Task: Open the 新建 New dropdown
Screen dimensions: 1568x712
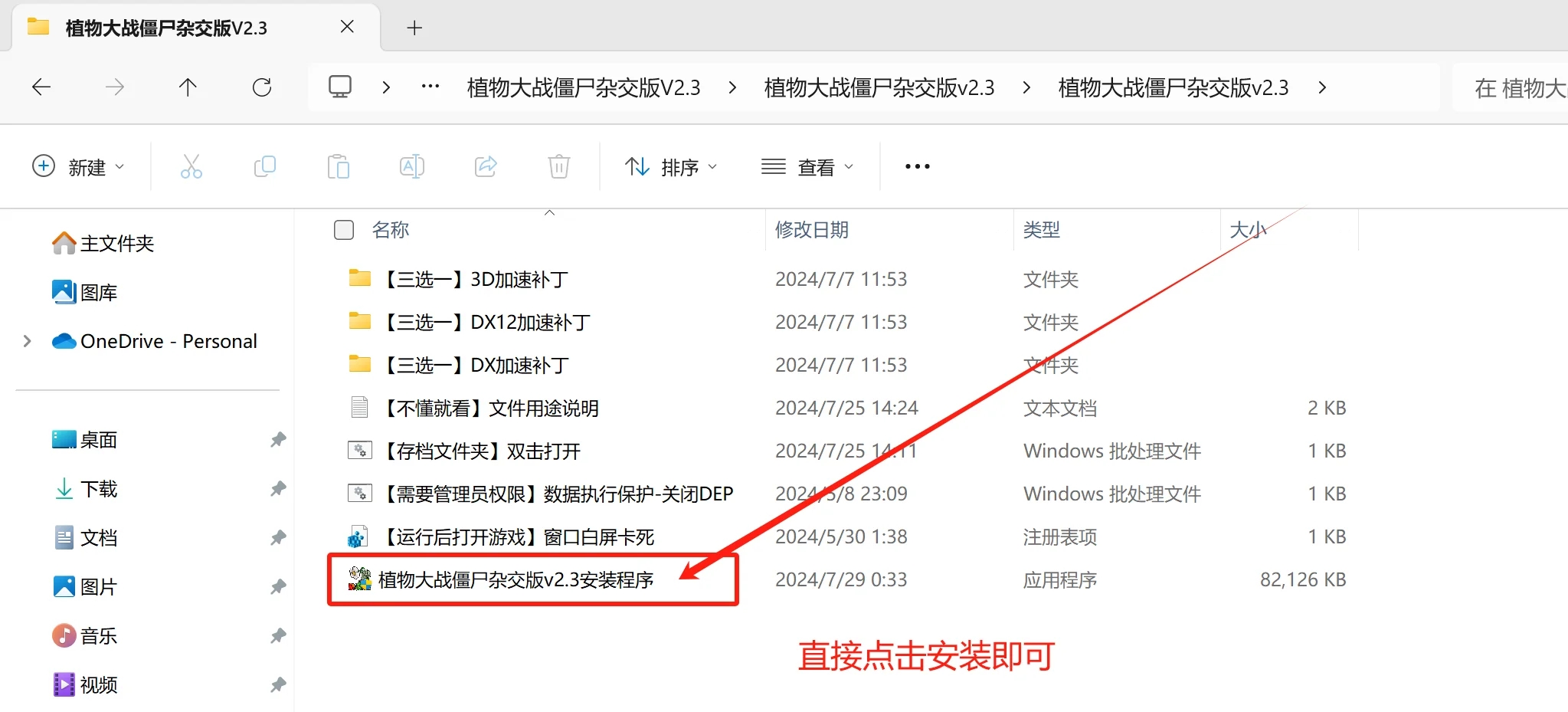Action: pos(77,166)
